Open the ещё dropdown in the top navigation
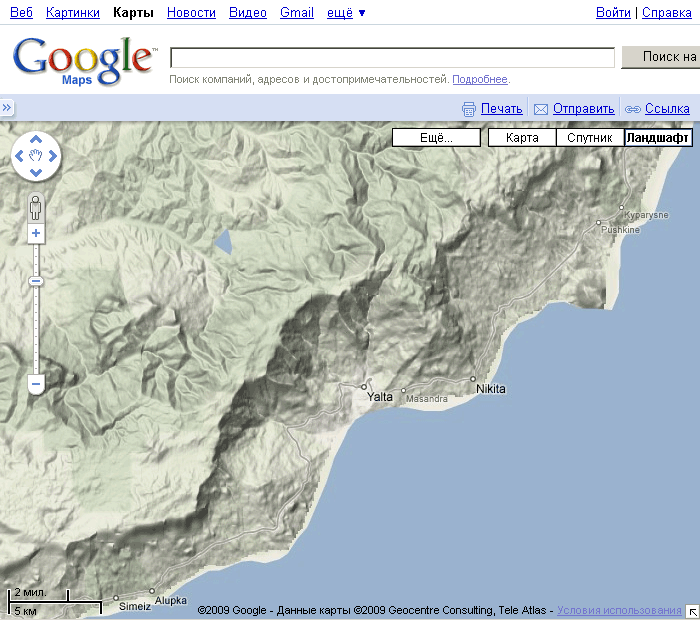The height and width of the screenshot is (620, 700). [346, 13]
